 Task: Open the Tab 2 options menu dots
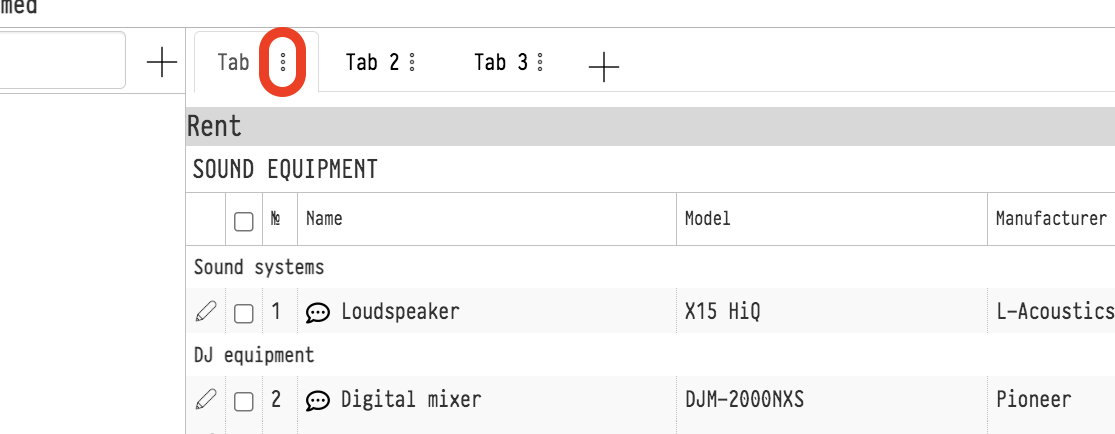pyautogui.click(x=412, y=63)
